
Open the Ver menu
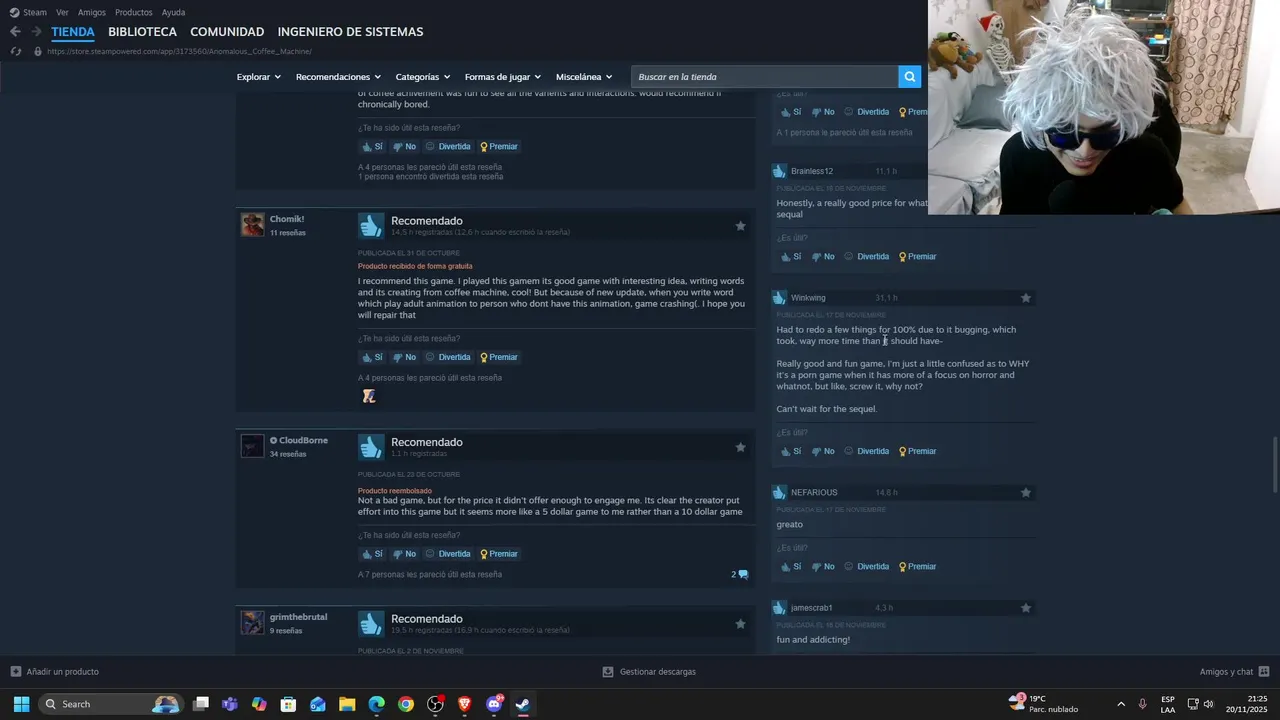[x=62, y=12]
